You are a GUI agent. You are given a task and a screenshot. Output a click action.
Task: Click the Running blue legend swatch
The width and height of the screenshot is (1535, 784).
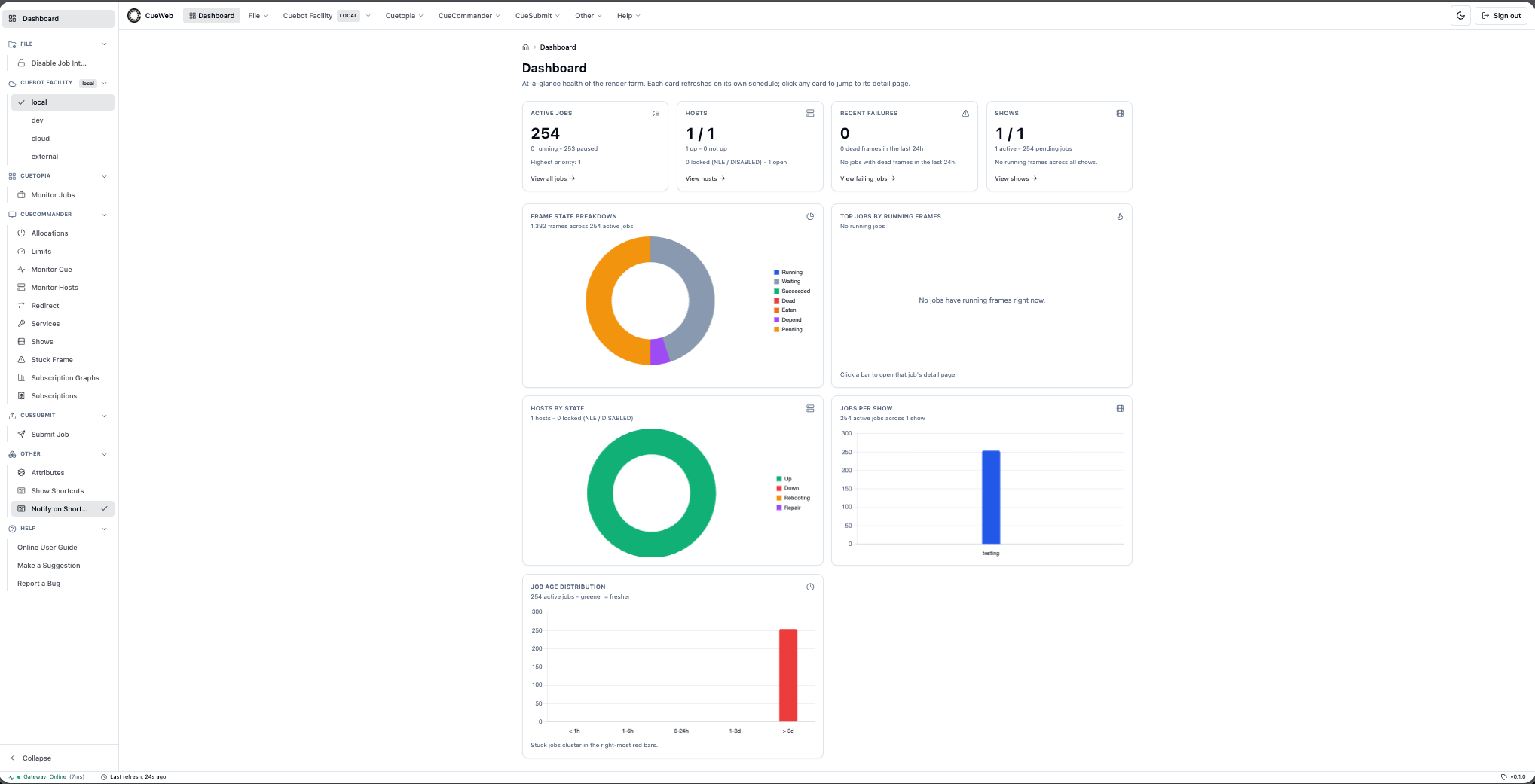coord(776,272)
